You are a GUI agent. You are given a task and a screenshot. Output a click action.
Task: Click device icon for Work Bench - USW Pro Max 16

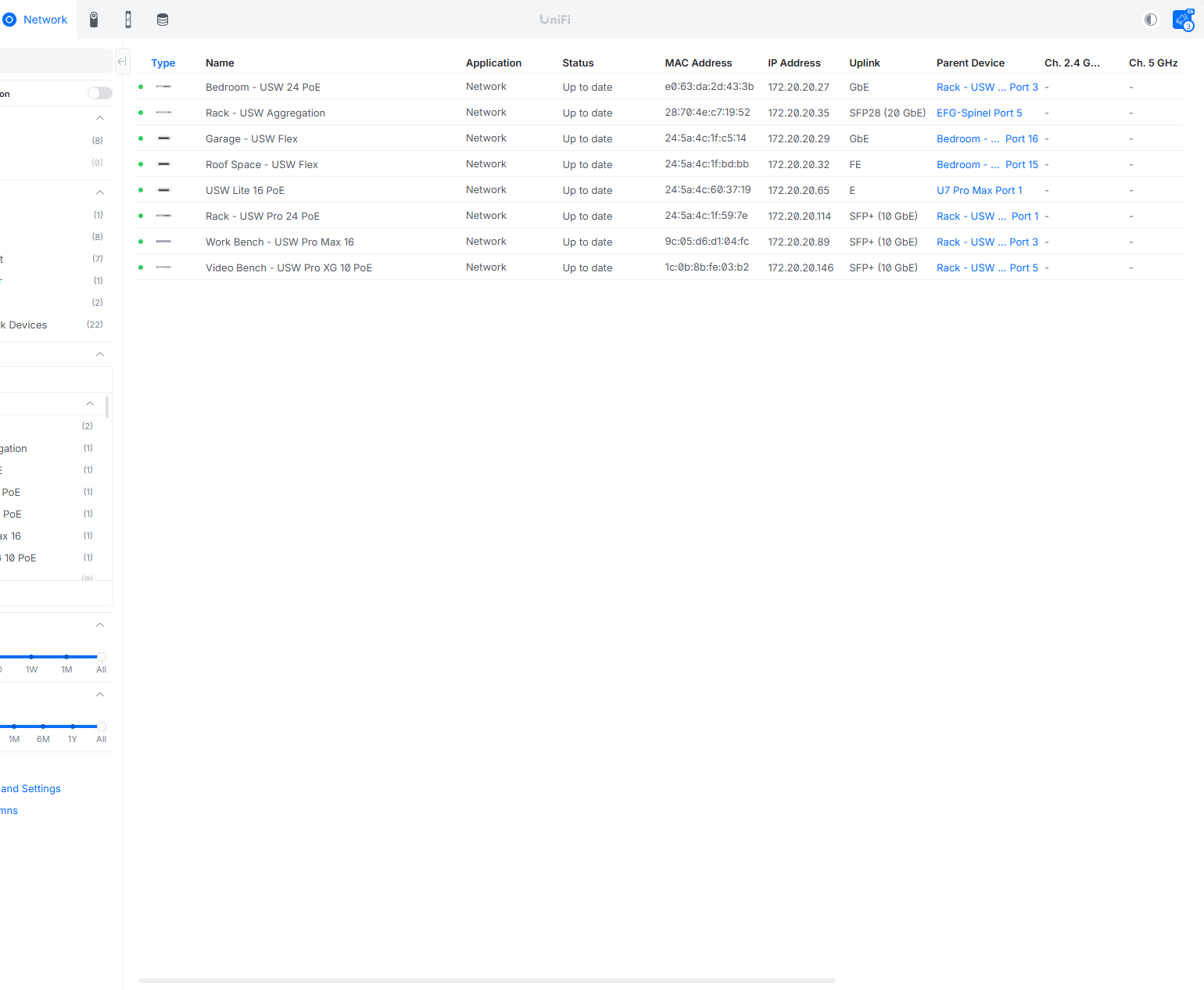click(163, 242)
